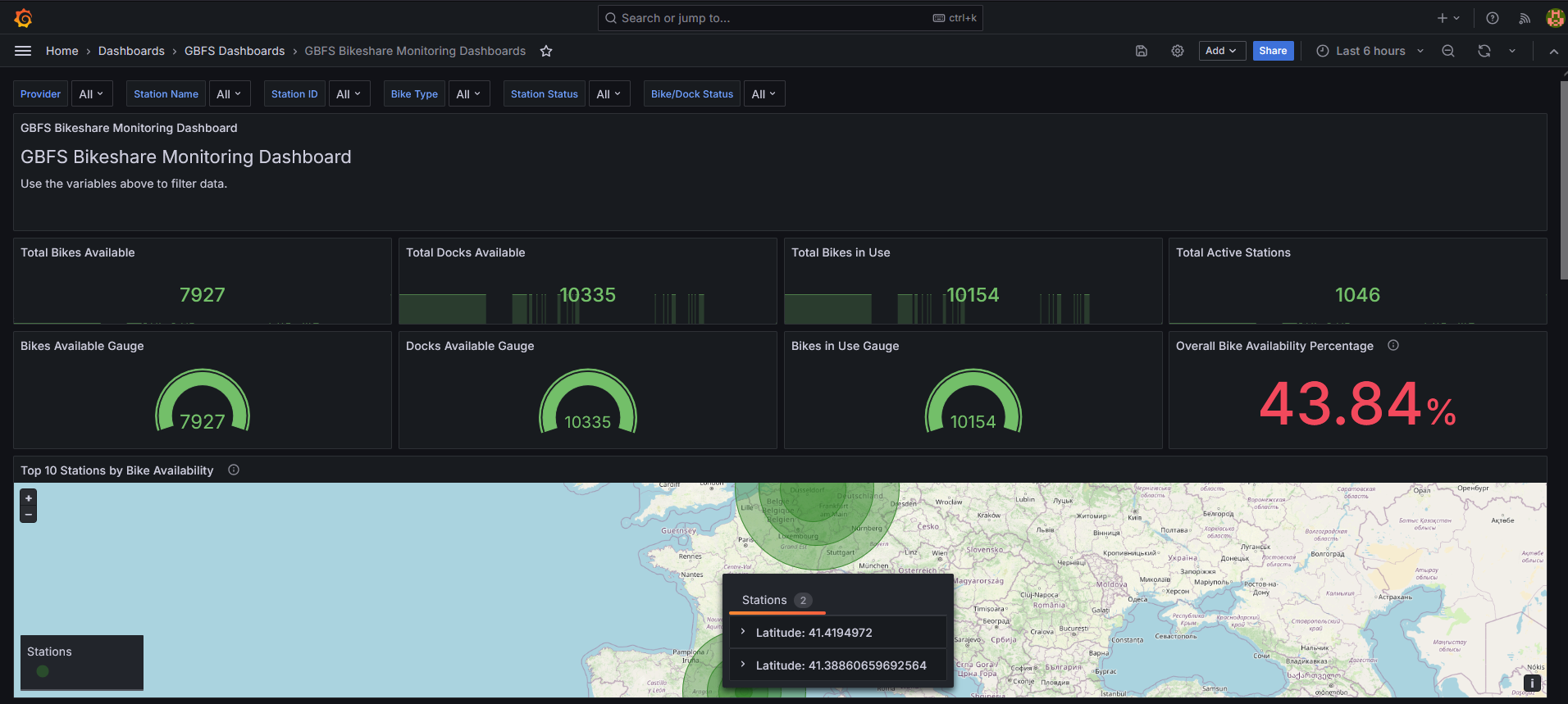Click the 1046 active stations value
Image resolution: width=1568 pixels, height=704 pixels.
1357,294
